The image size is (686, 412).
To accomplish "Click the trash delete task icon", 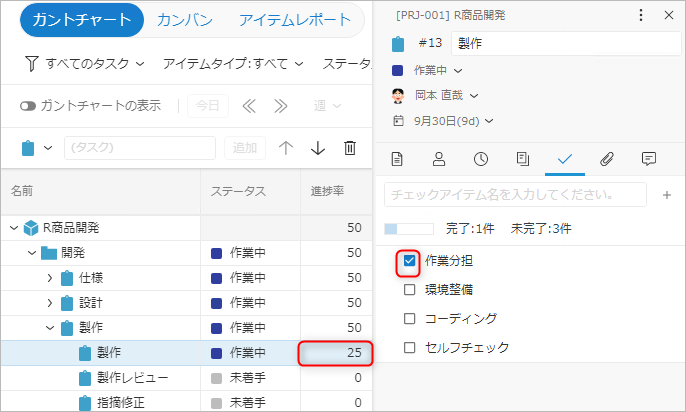I will [349, 148].
